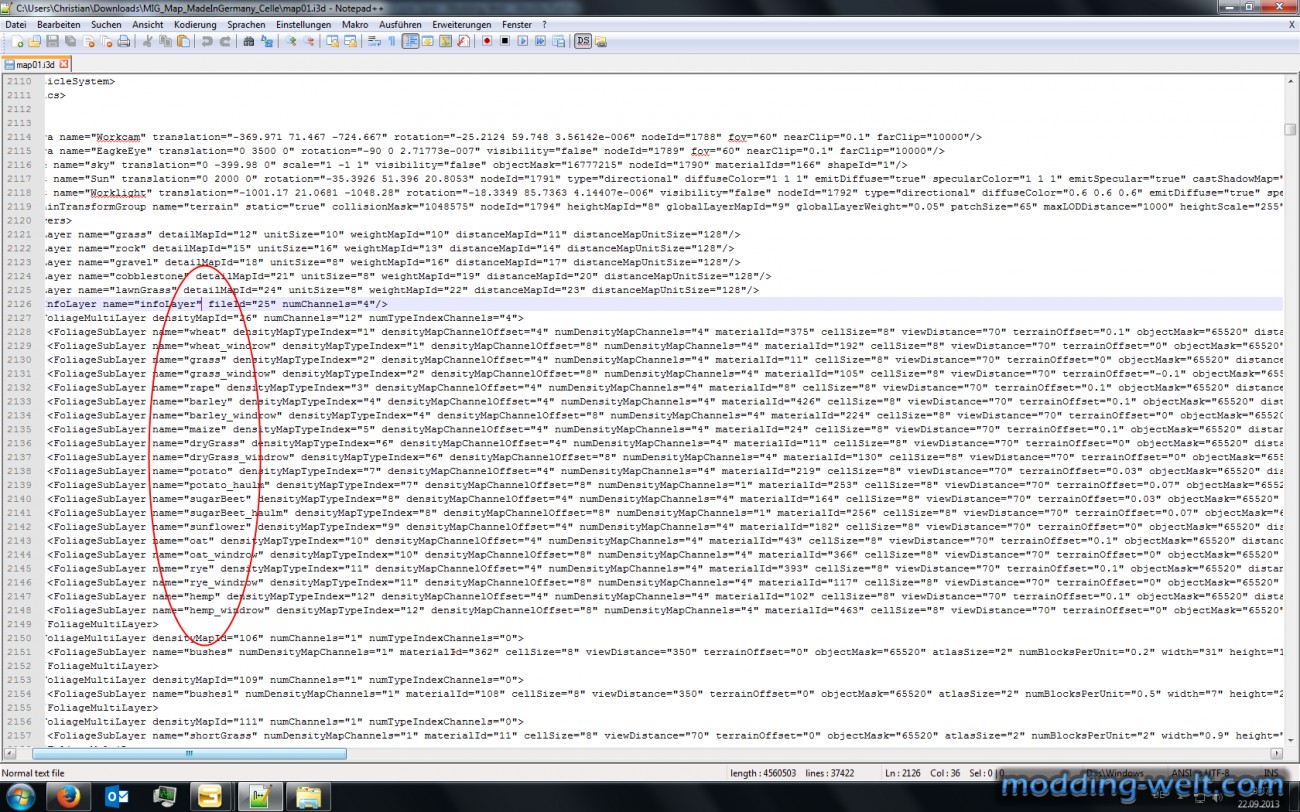Open the Makro menu
This screenshot has height=812, width=1300.
[355, 24]
